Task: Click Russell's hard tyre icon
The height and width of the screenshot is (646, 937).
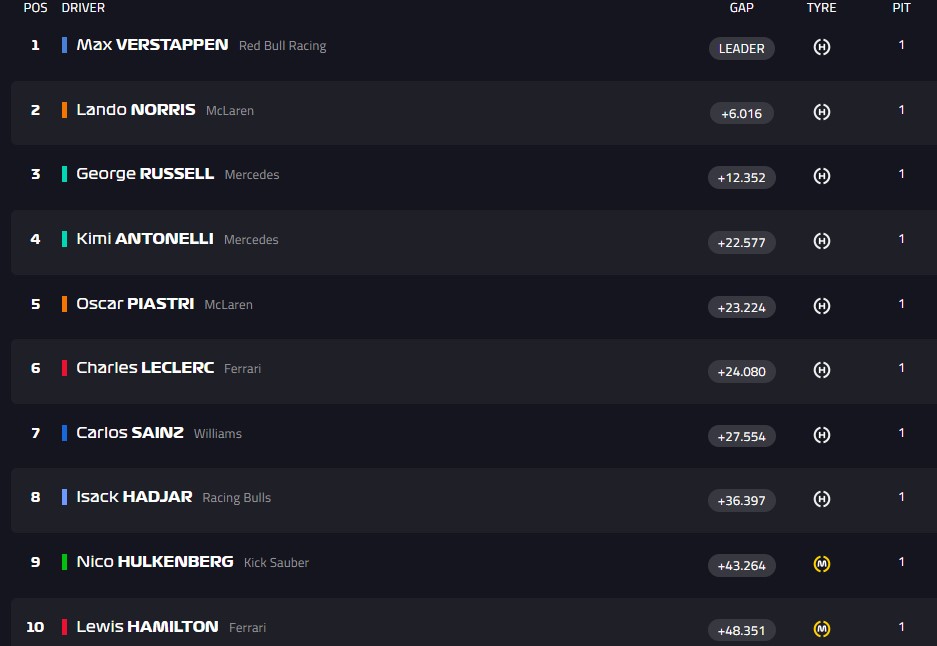Action: click(822, 176)
